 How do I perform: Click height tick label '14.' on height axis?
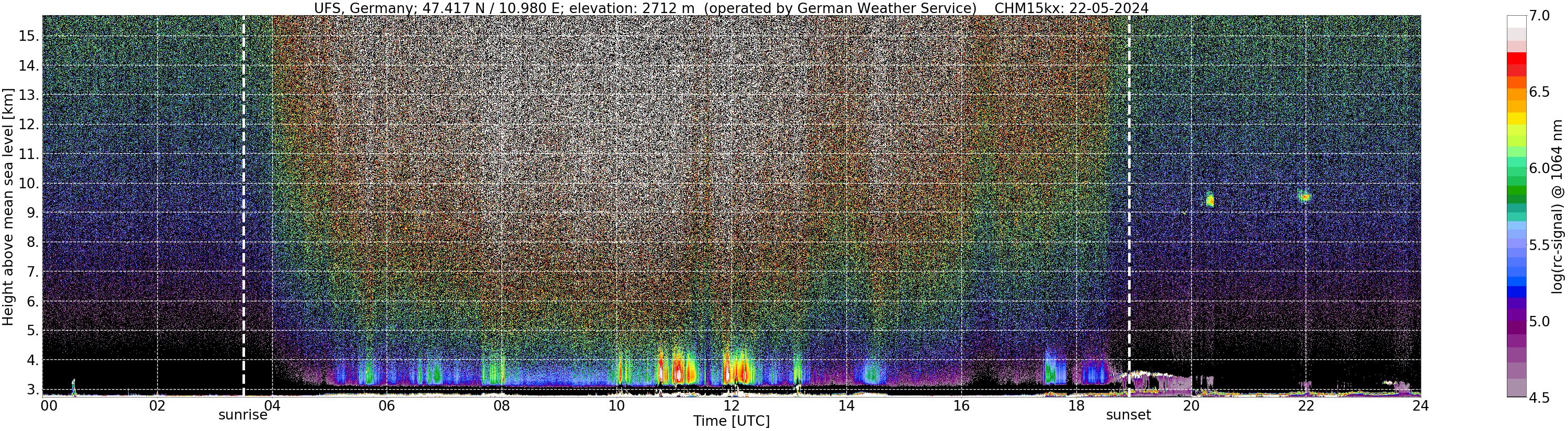pyautogui.click(x=28, y=66)
